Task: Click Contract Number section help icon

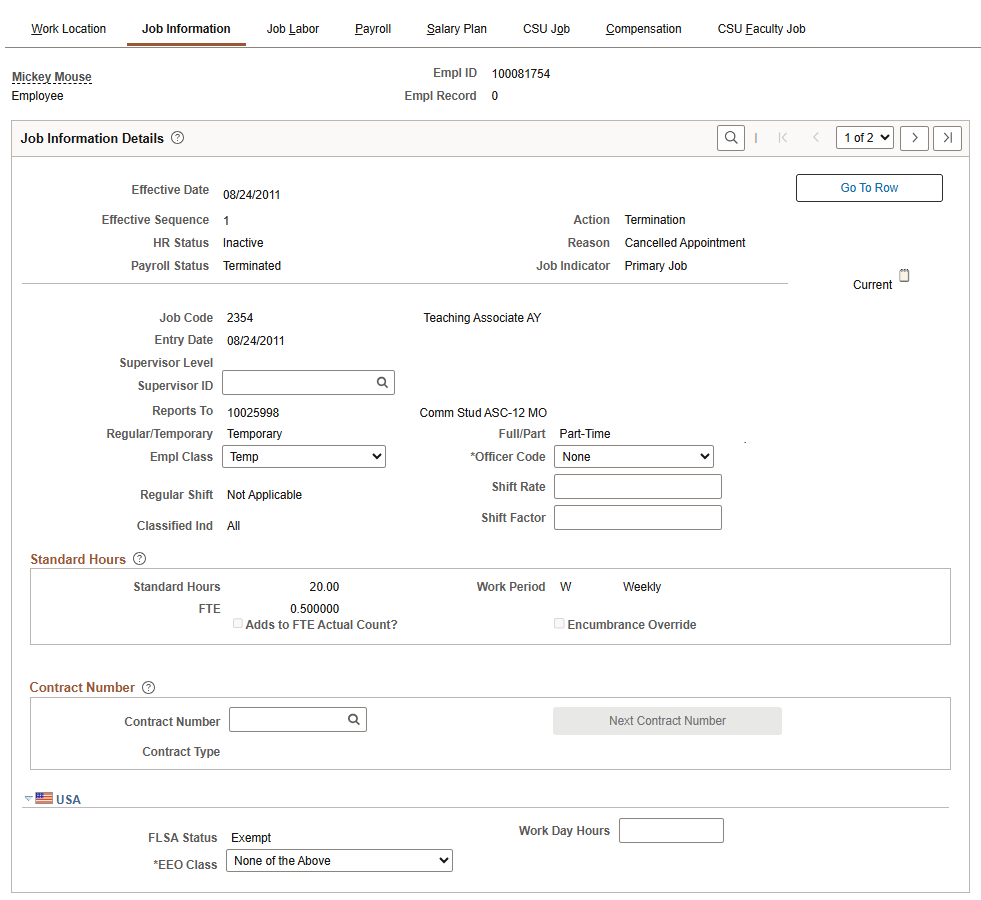Action: [x=149, y=688]
